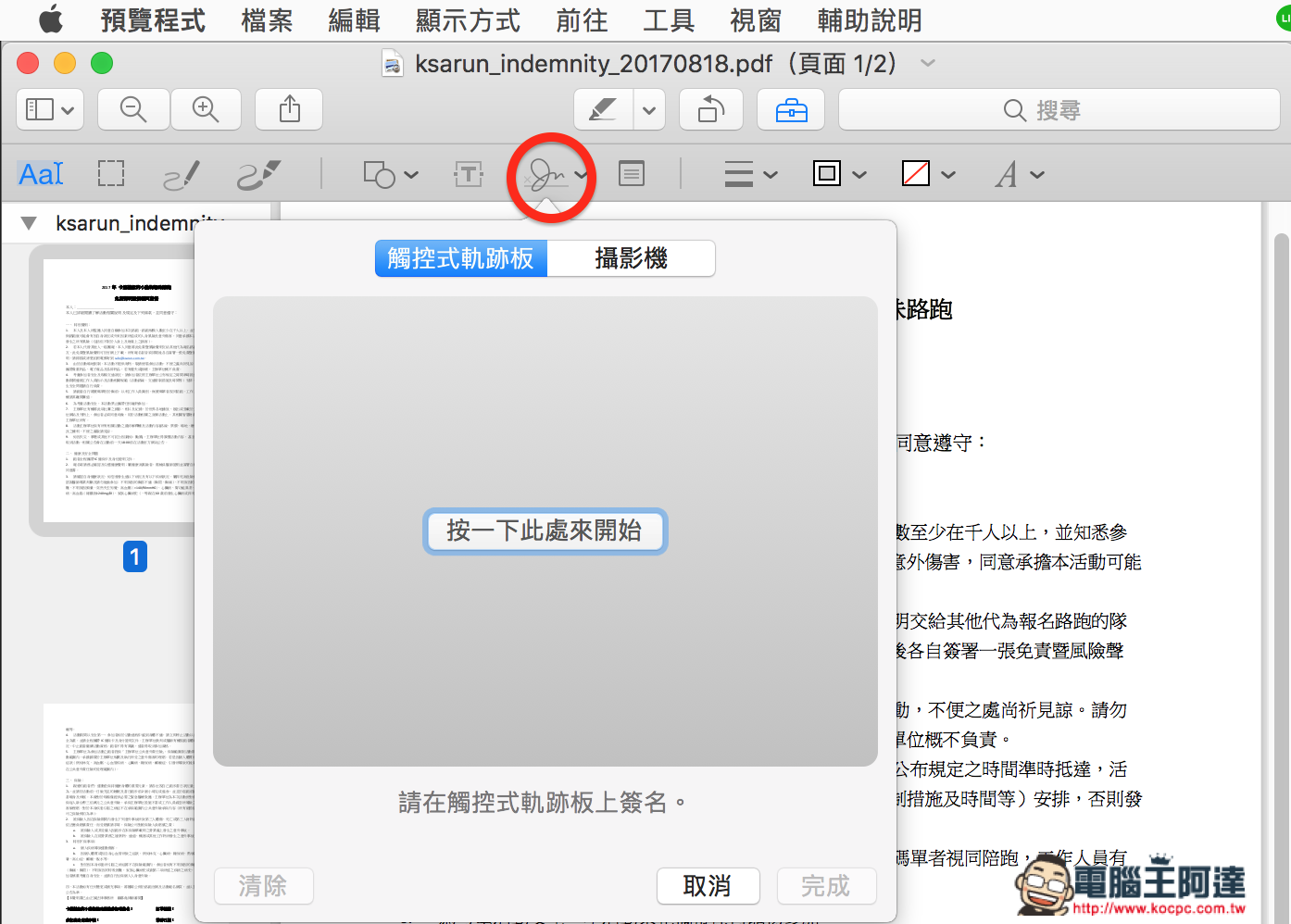The width and height of the screenshot is (1291, 924).
Task: Click the 按一下此處來開始 button
Action: 545,531
